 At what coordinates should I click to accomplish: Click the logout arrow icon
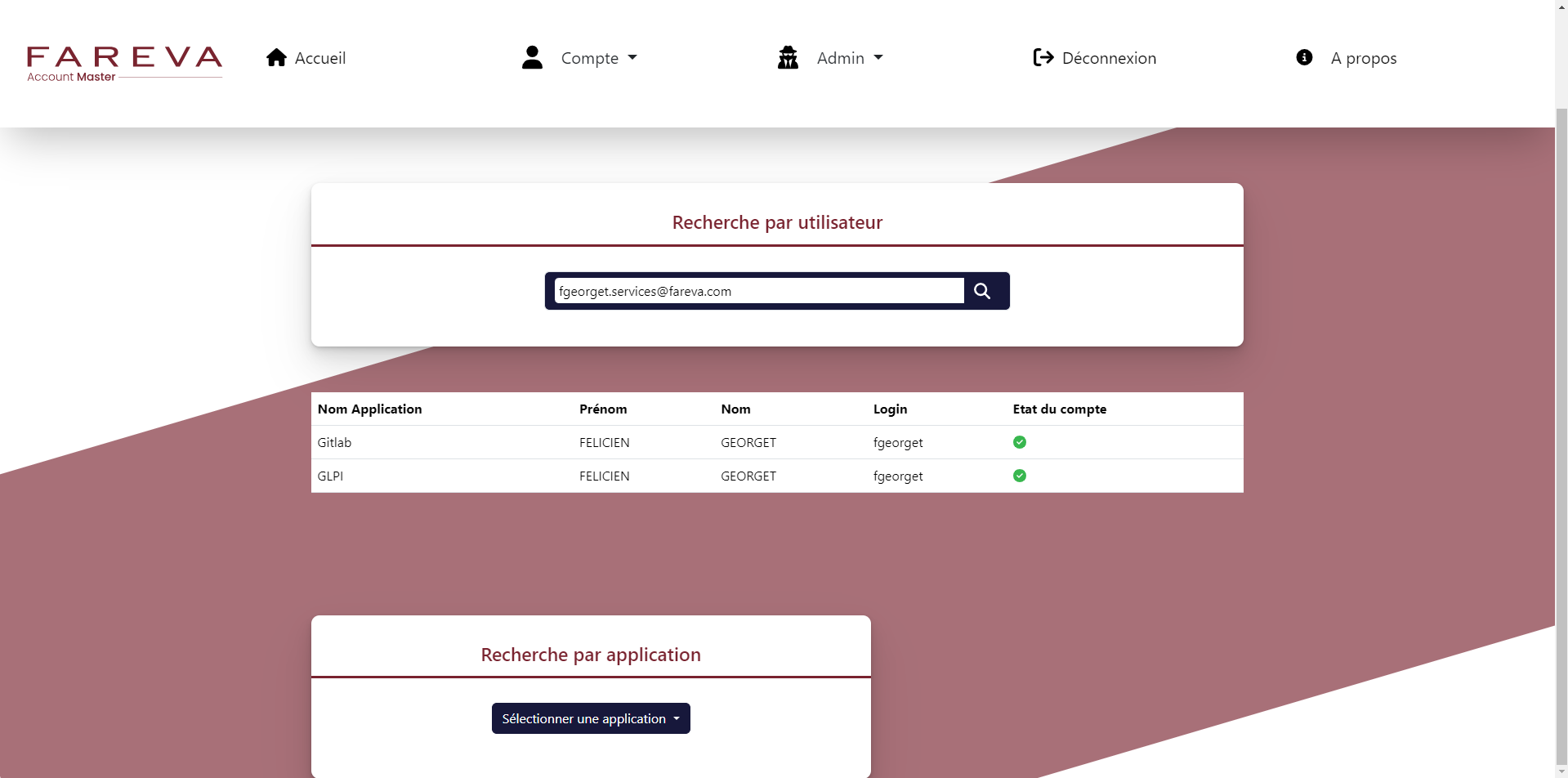click(1043, 57)
